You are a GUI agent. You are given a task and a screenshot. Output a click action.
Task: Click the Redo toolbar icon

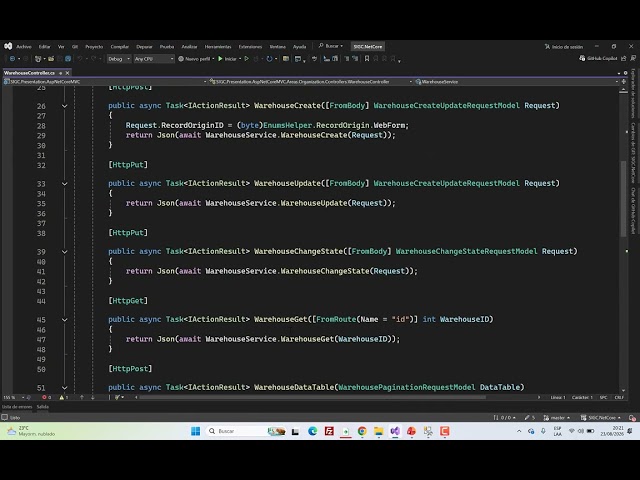pos(93,59)
